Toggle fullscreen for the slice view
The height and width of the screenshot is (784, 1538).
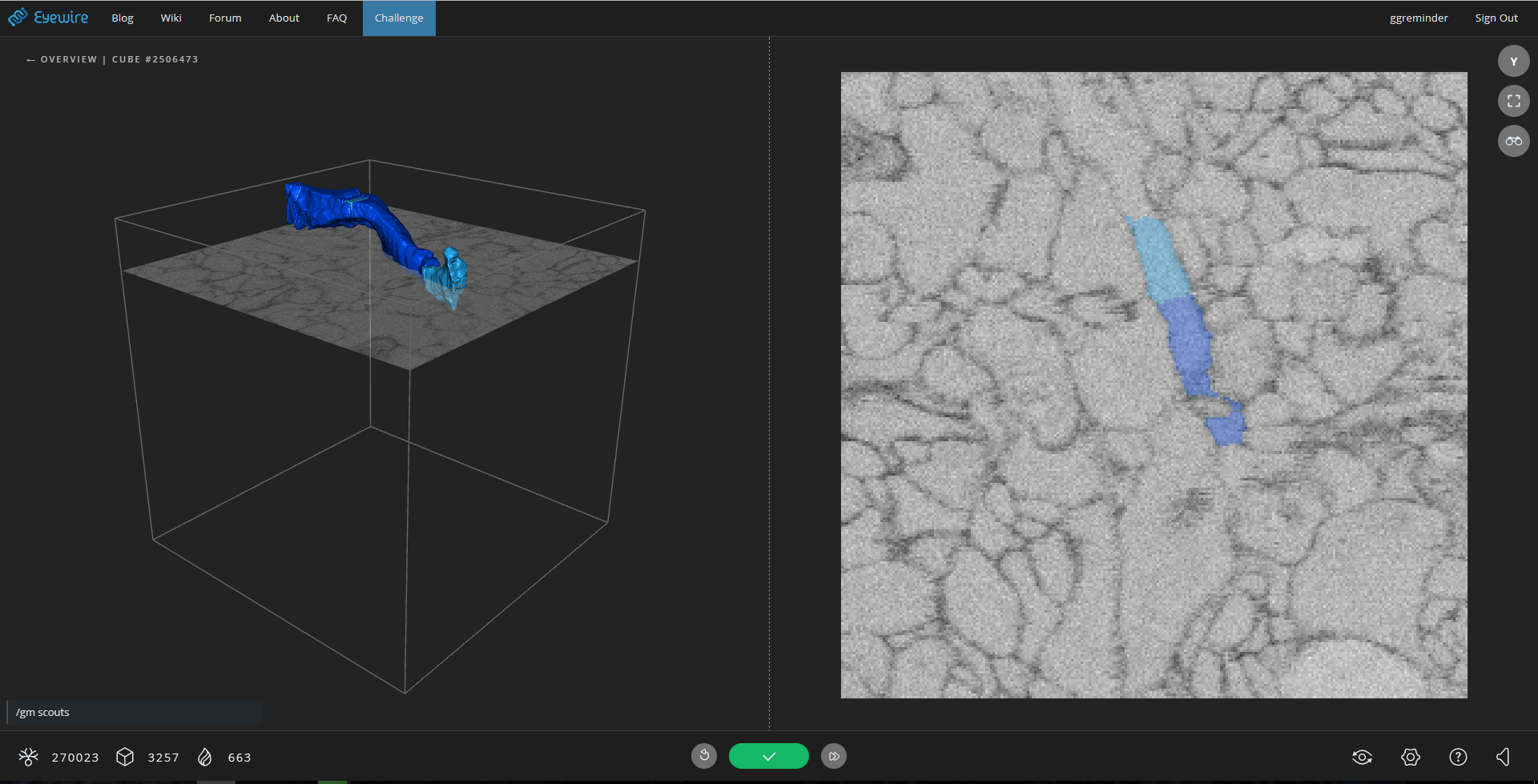tap(1513, 101)
